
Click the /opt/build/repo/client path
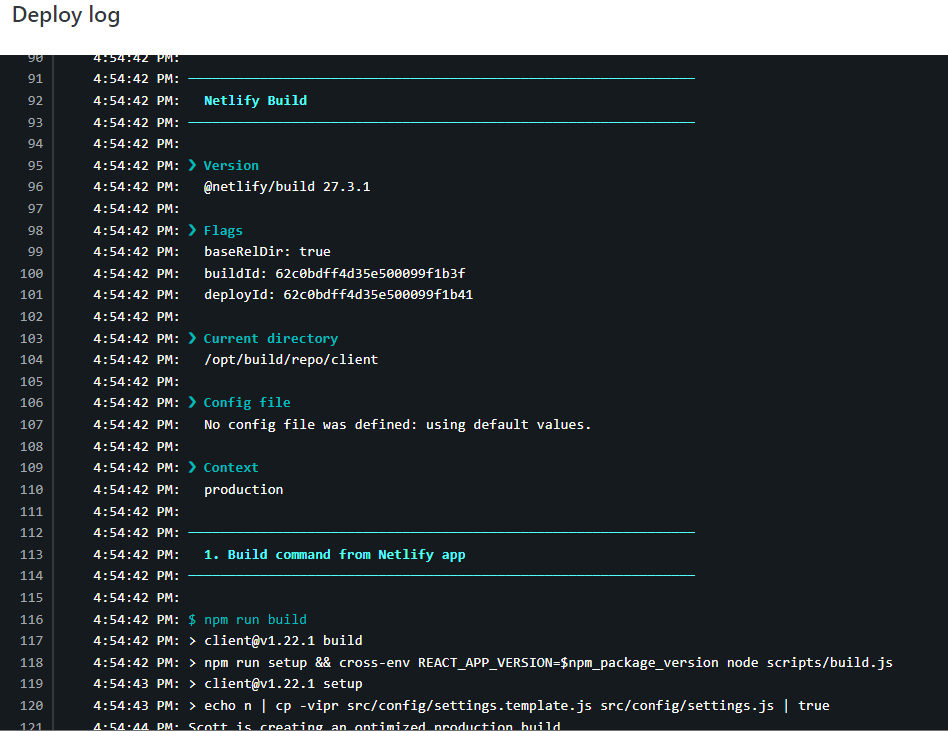click(x=291, y=359)
